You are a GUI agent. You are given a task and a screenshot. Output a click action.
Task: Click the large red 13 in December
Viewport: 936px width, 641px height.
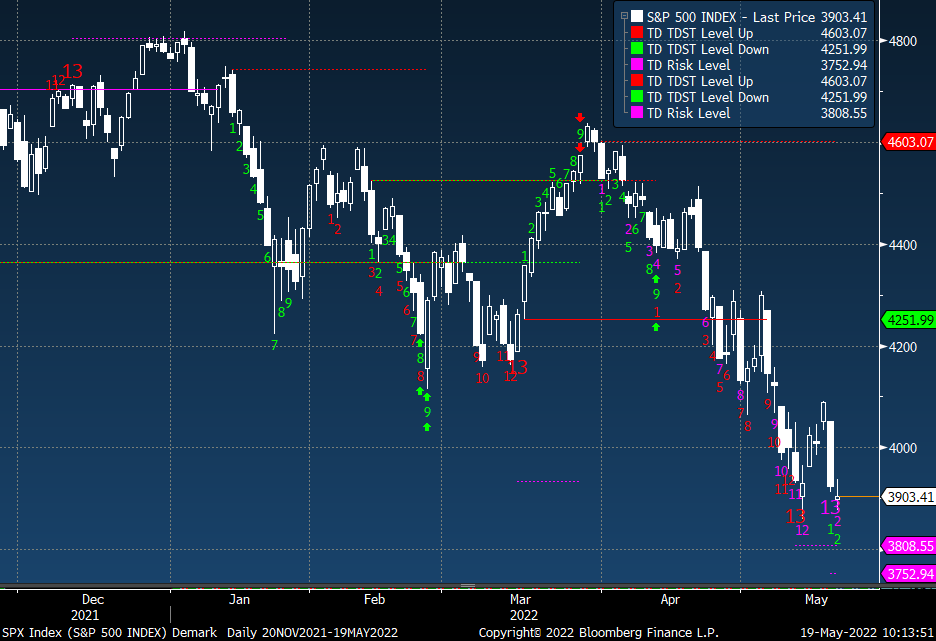point(73,71)
